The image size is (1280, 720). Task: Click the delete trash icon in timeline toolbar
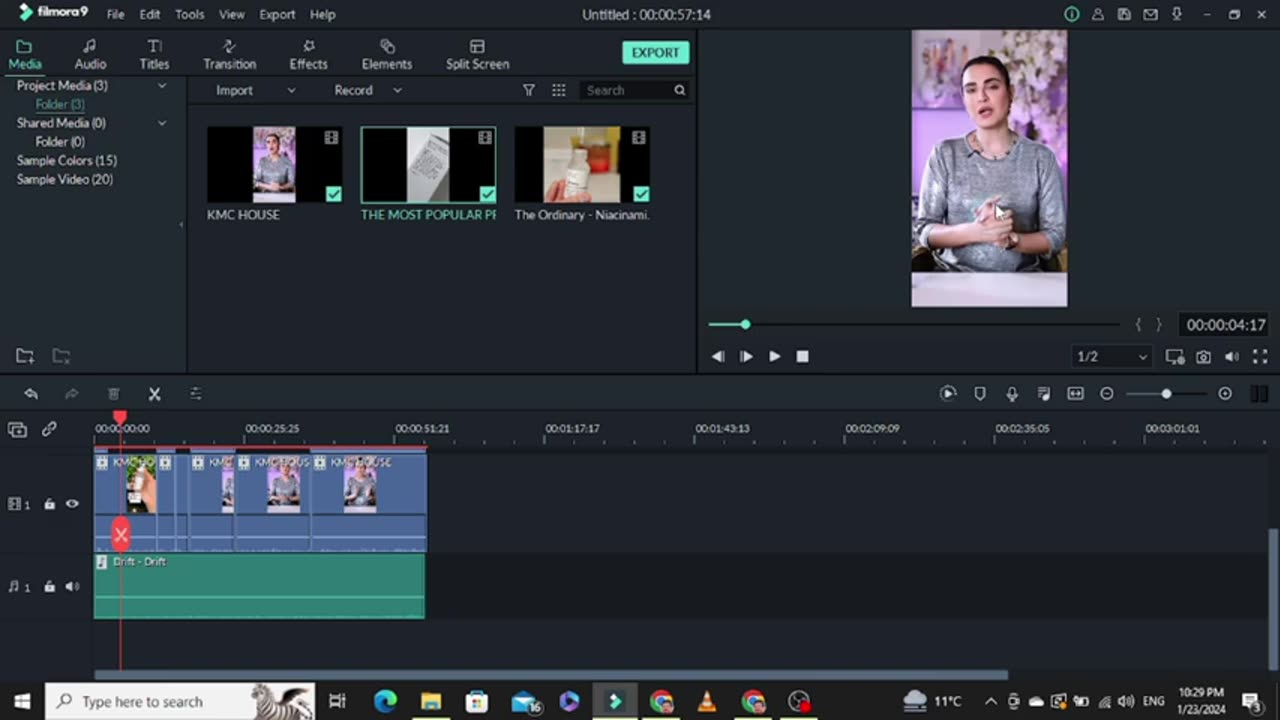pyautogui.click(x=113, y=394)
